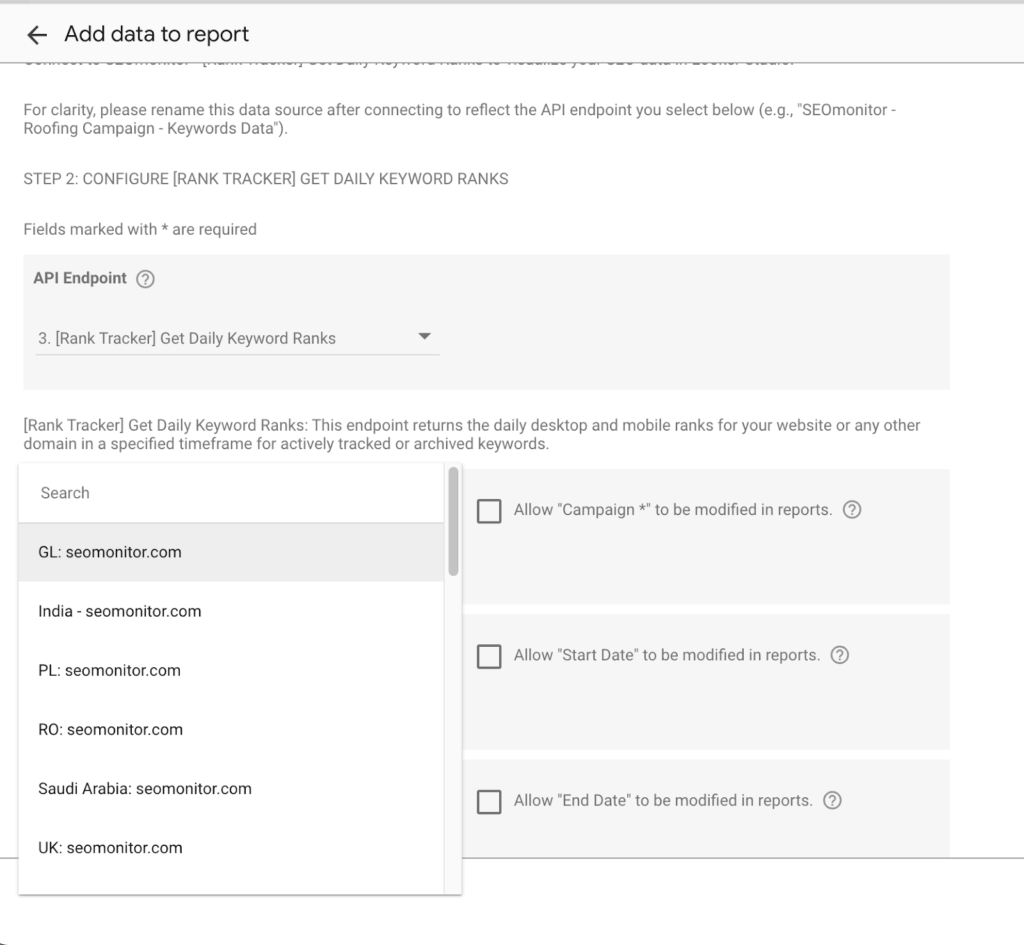Click help icon next to Start Date checkbox
1024x945 pixels.
pos(840,656)
